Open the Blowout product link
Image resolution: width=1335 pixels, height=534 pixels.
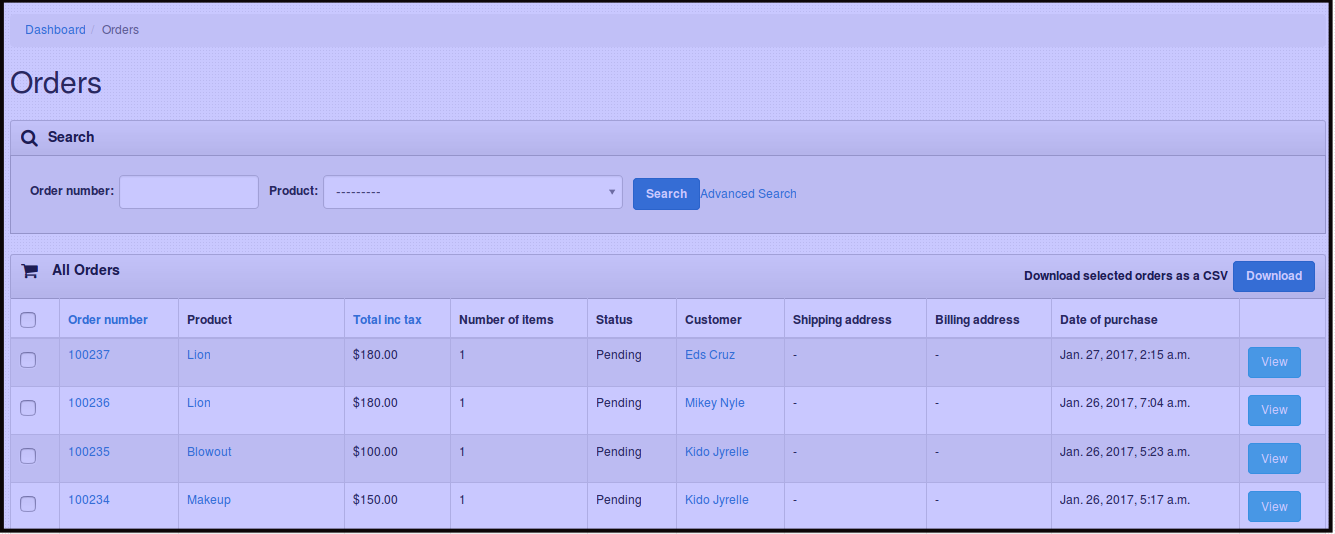[209, 452]
